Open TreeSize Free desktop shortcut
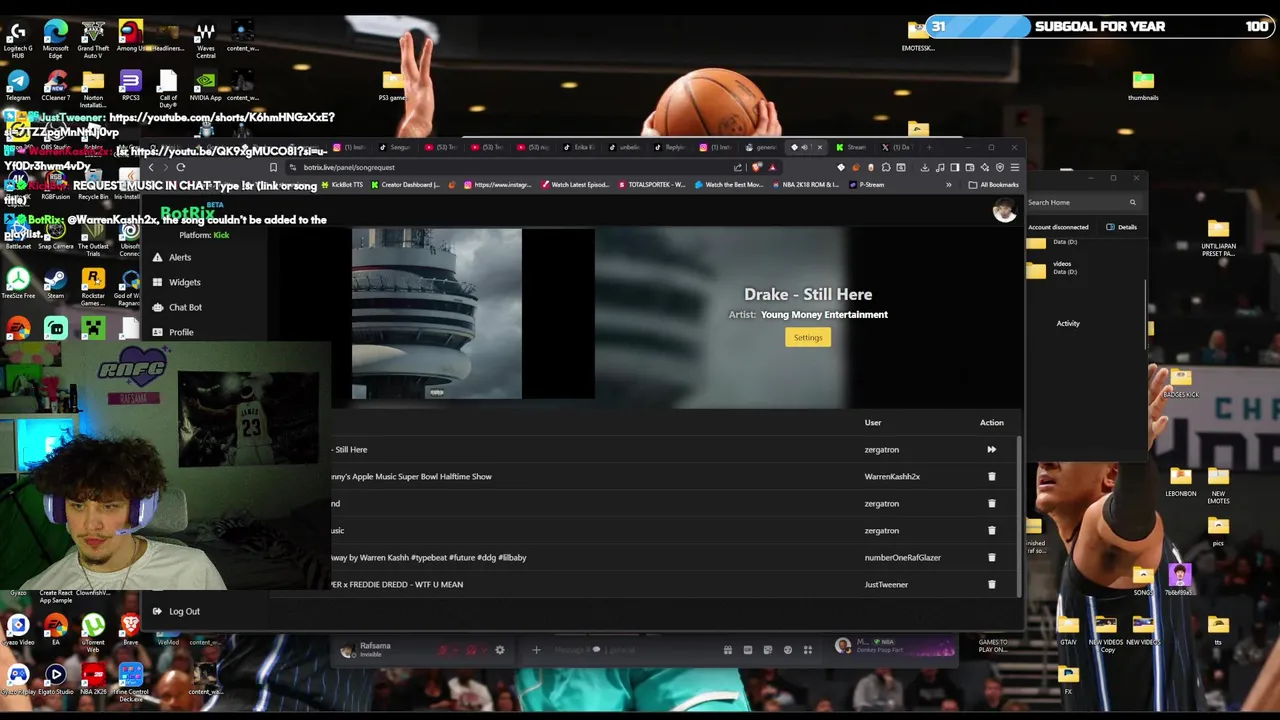 click(x=18, y=282)
